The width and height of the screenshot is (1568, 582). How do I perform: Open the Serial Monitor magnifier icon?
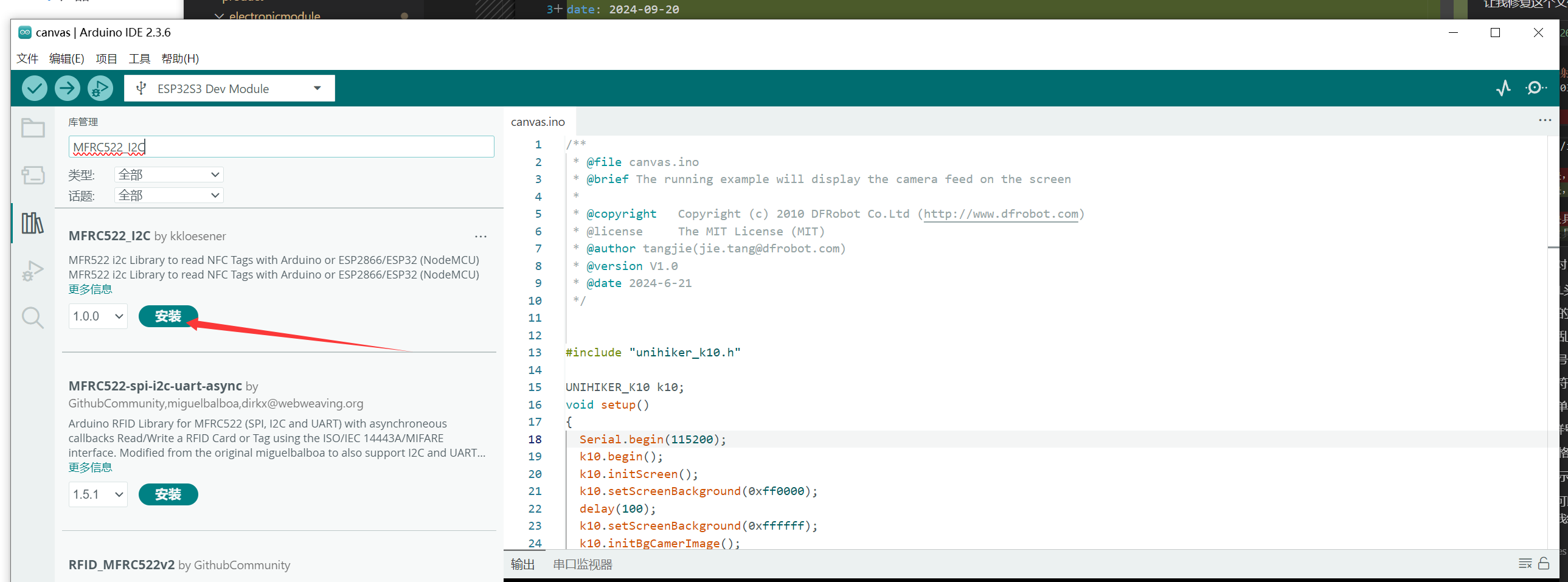pyautogui.click(x=1536, y=89)
